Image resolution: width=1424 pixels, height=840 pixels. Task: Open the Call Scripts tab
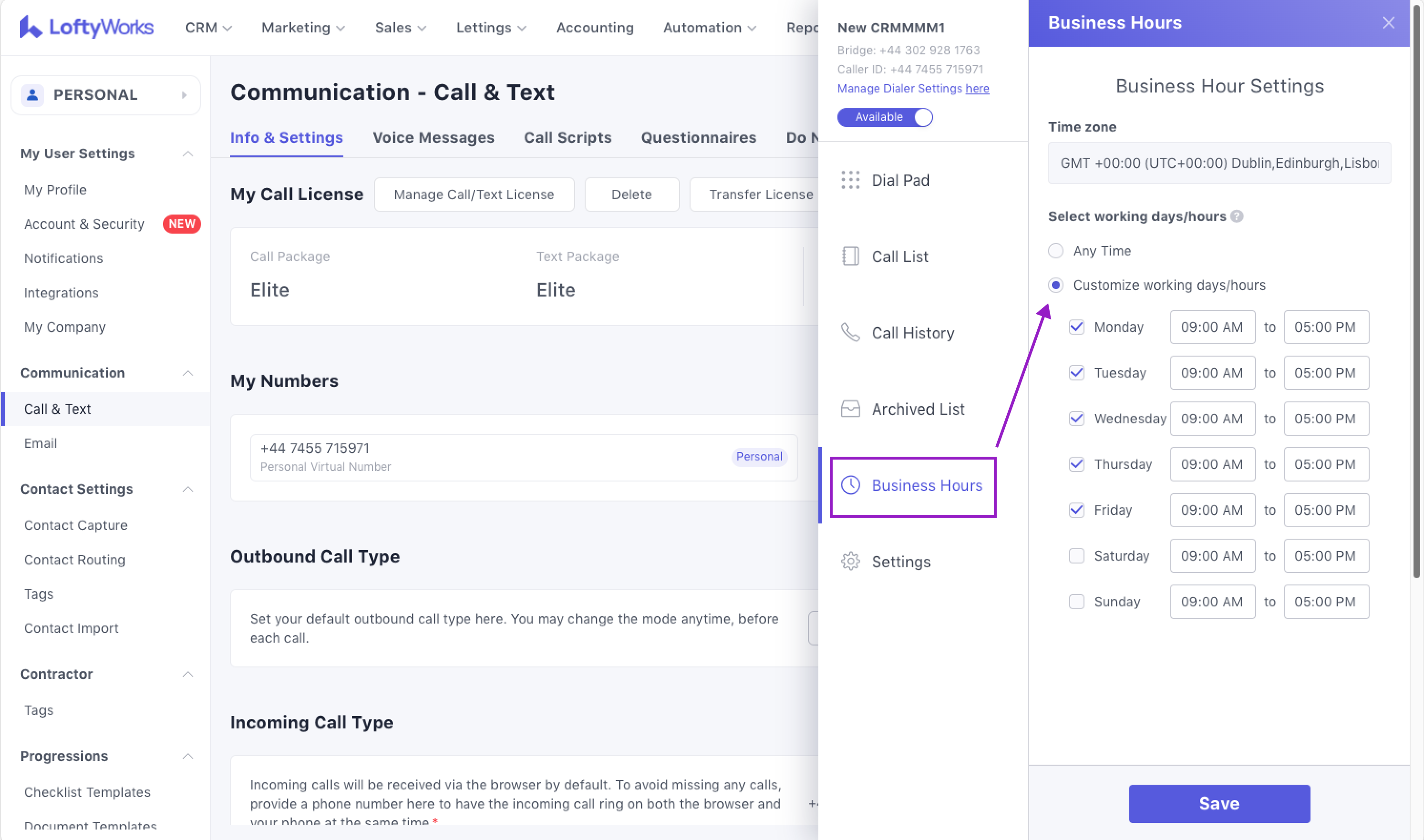(x=568, y=138)
